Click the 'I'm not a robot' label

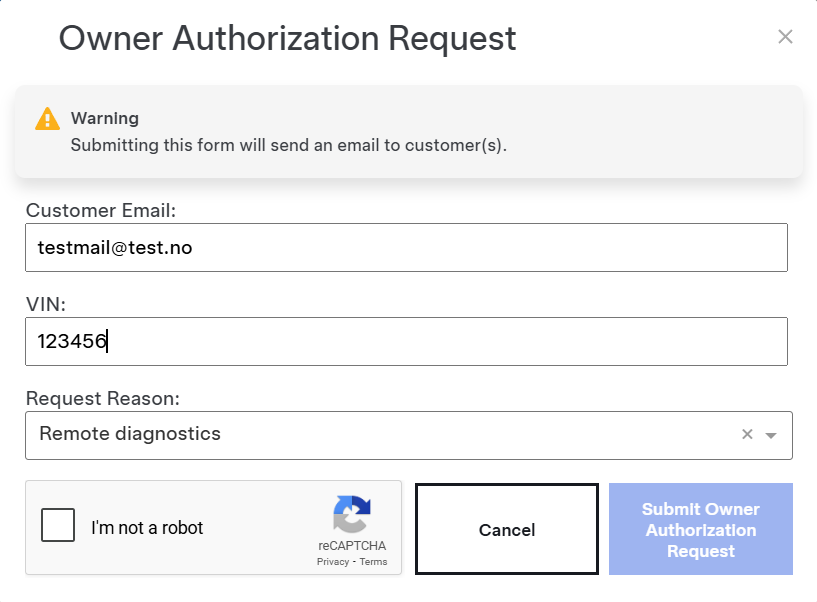pos(147,528)
